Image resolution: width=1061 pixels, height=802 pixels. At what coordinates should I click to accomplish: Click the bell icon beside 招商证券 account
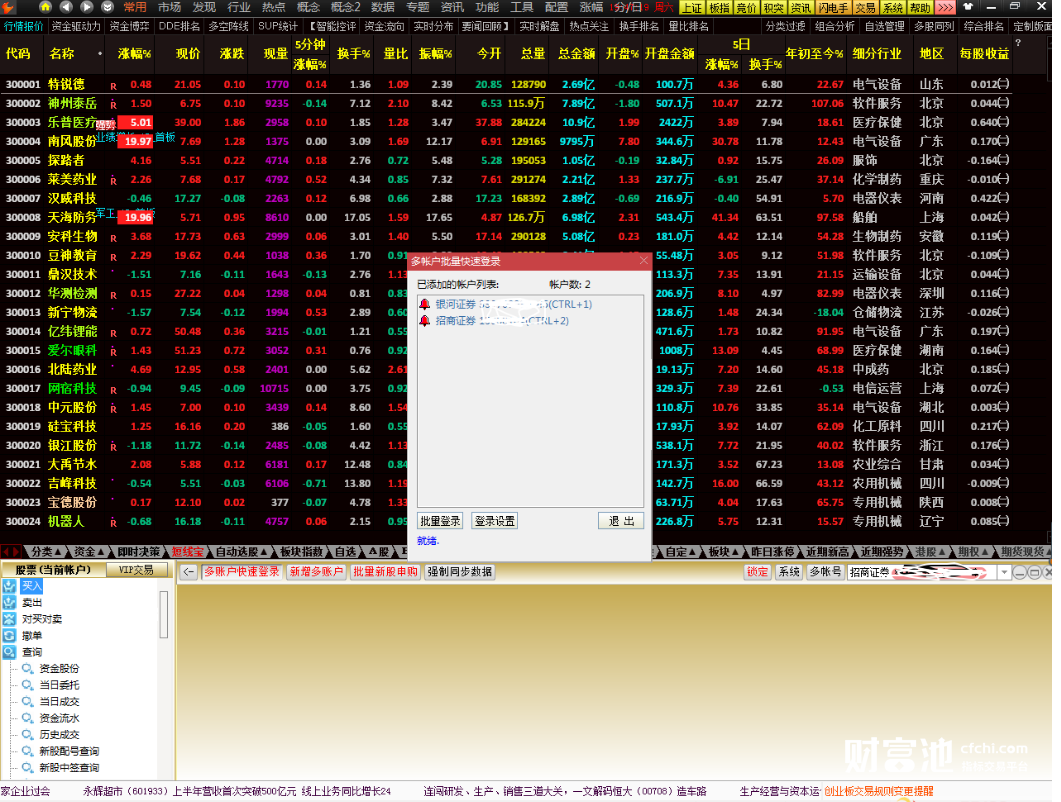425,321
